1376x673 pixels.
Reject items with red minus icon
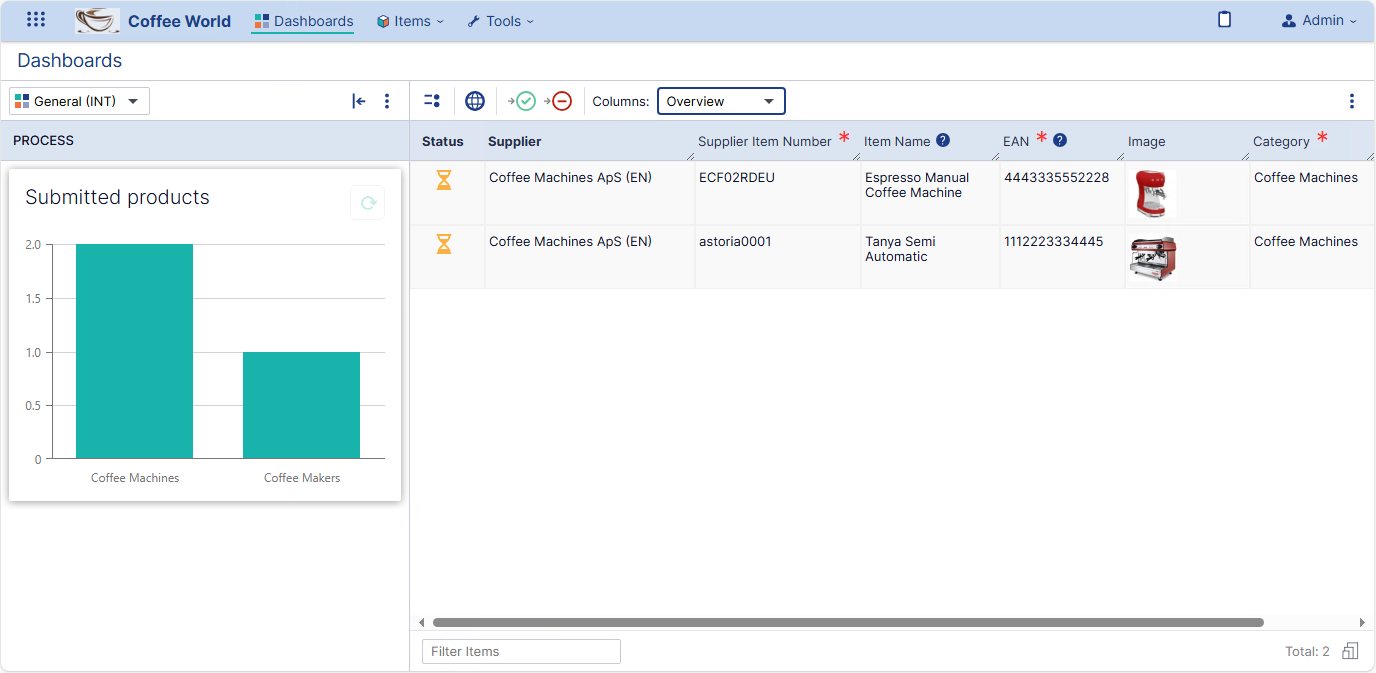(x=558, y=101)
